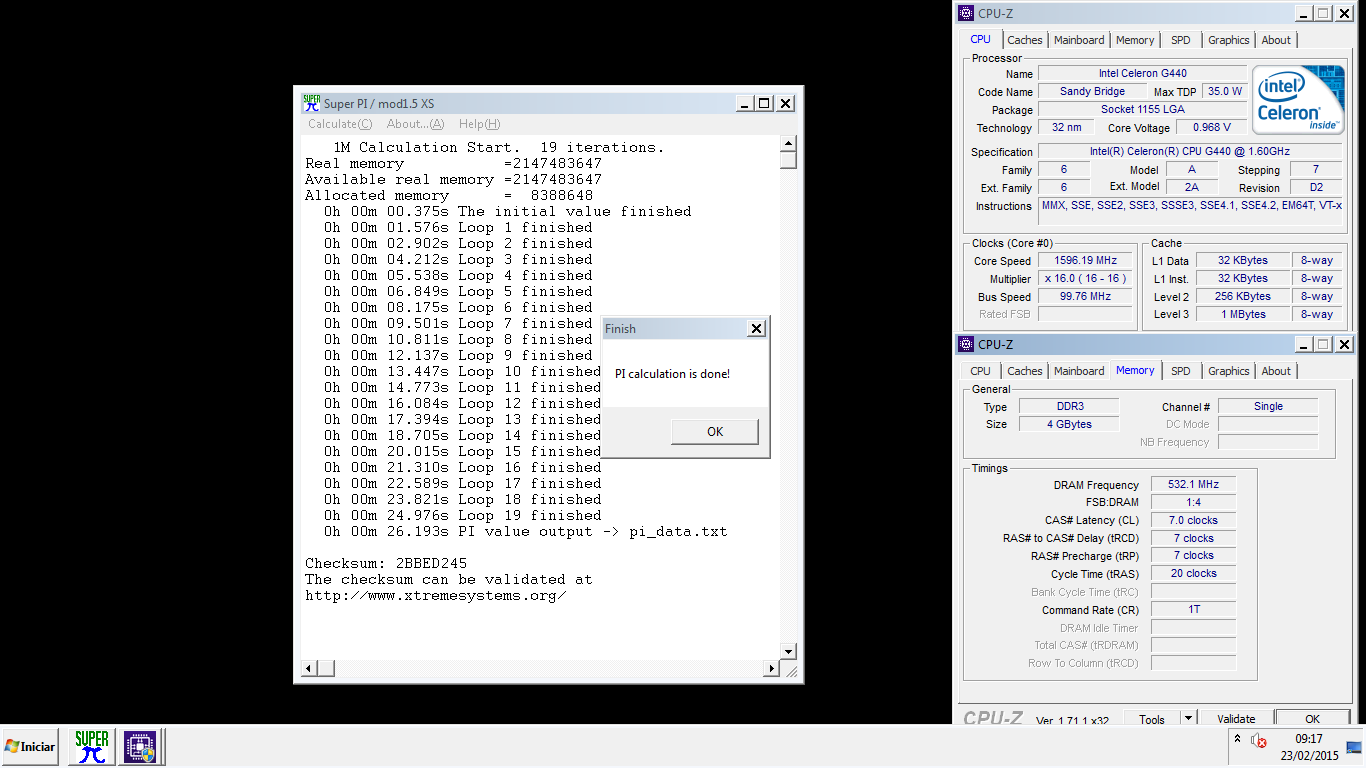
Task: Click the 7.0 clocks CAS latency value
Action: tap(1193, 521)
